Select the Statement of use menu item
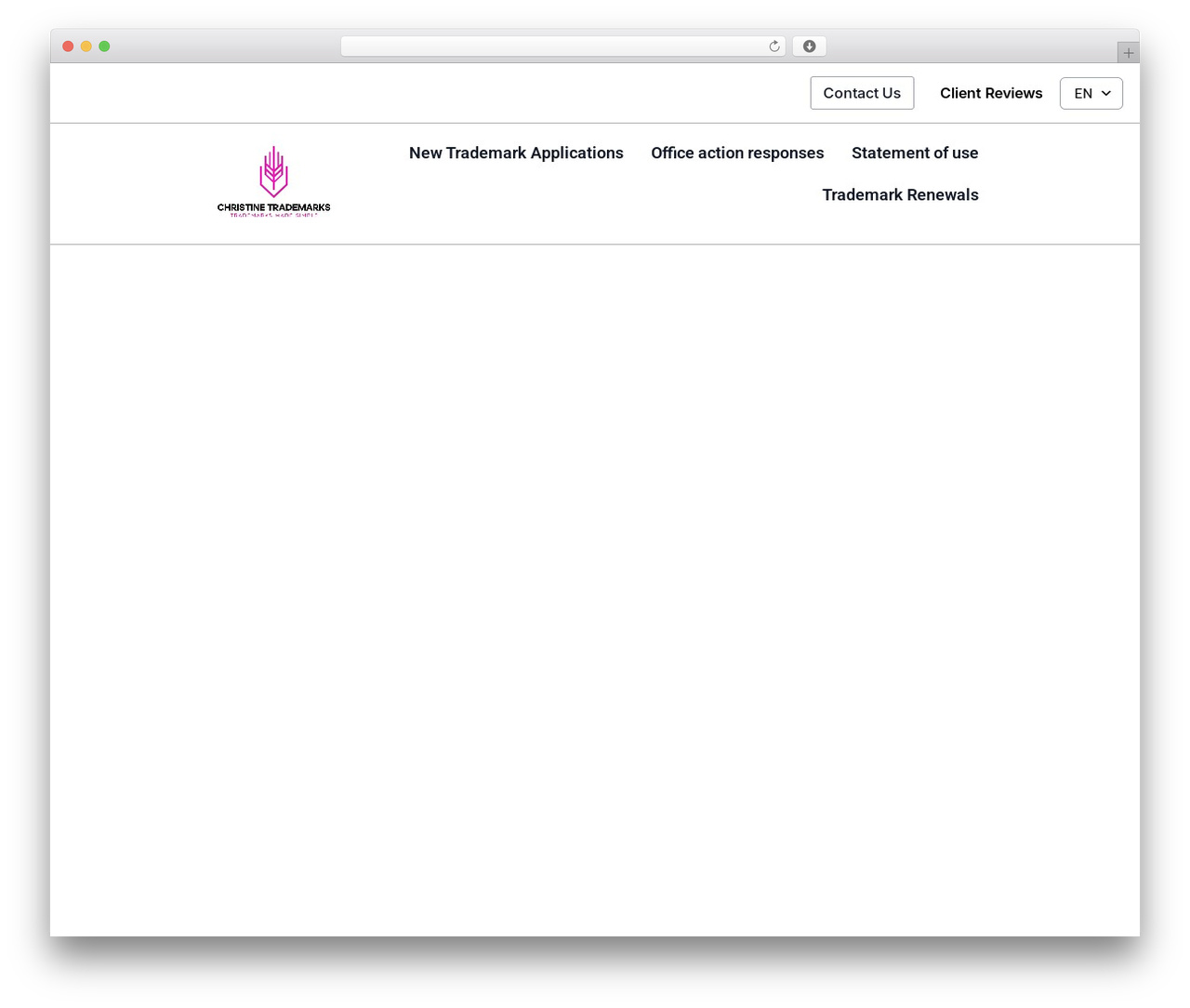1190x1008 pixels. coord(915,153)
